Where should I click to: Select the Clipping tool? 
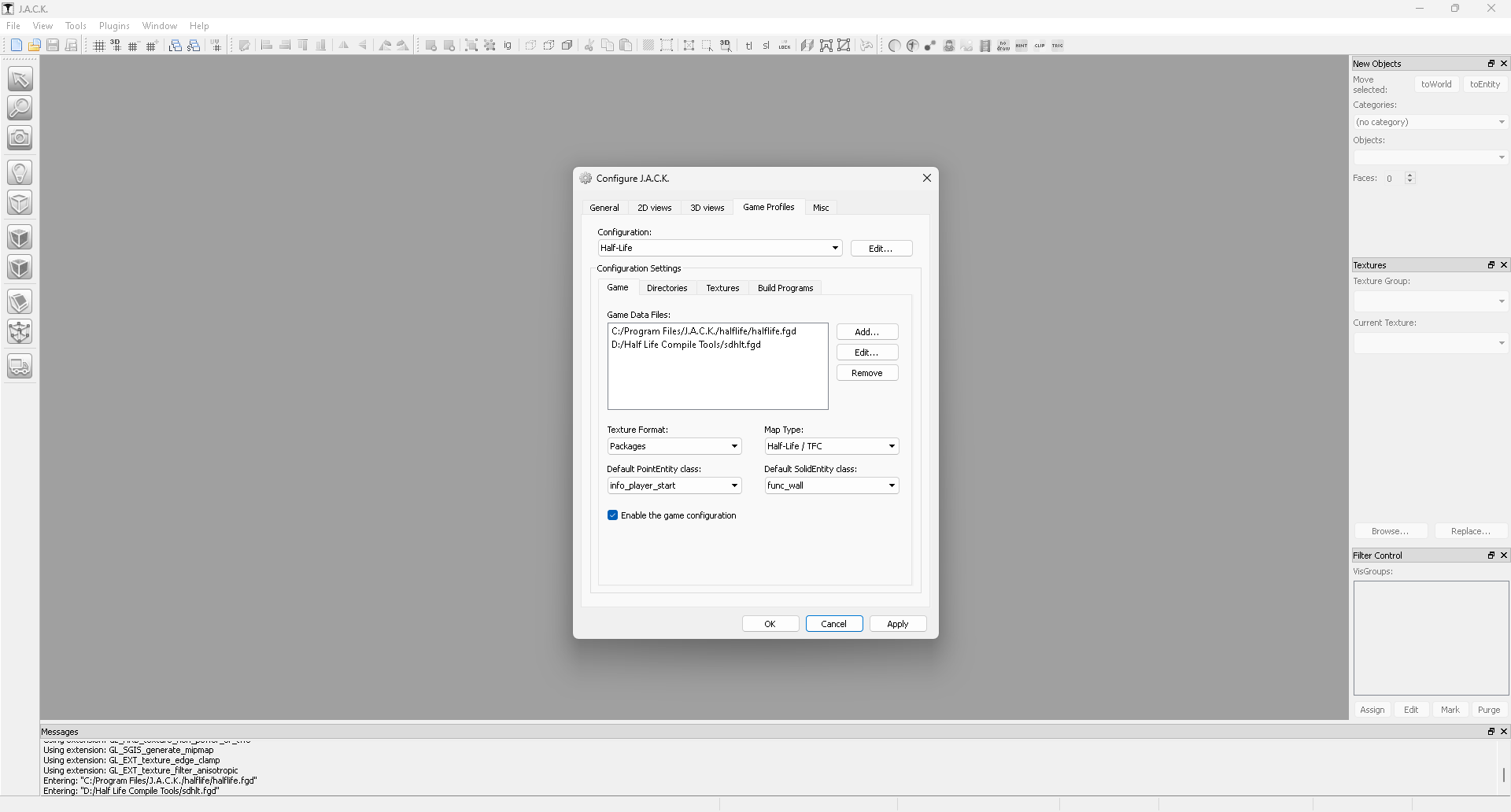point(20,302)
